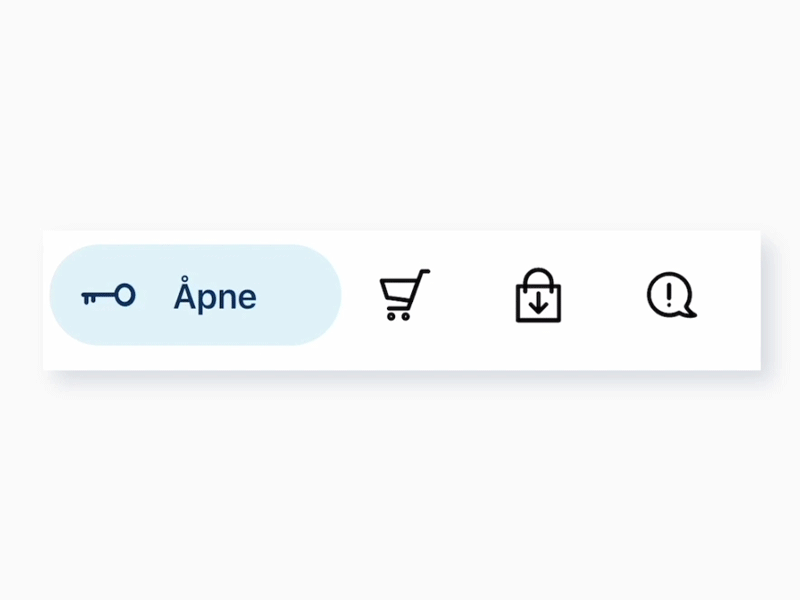The width and height of the screenshot is (800, 600).
Task: Show notifications via the alert bubble
Action: [x=670, y=296]
